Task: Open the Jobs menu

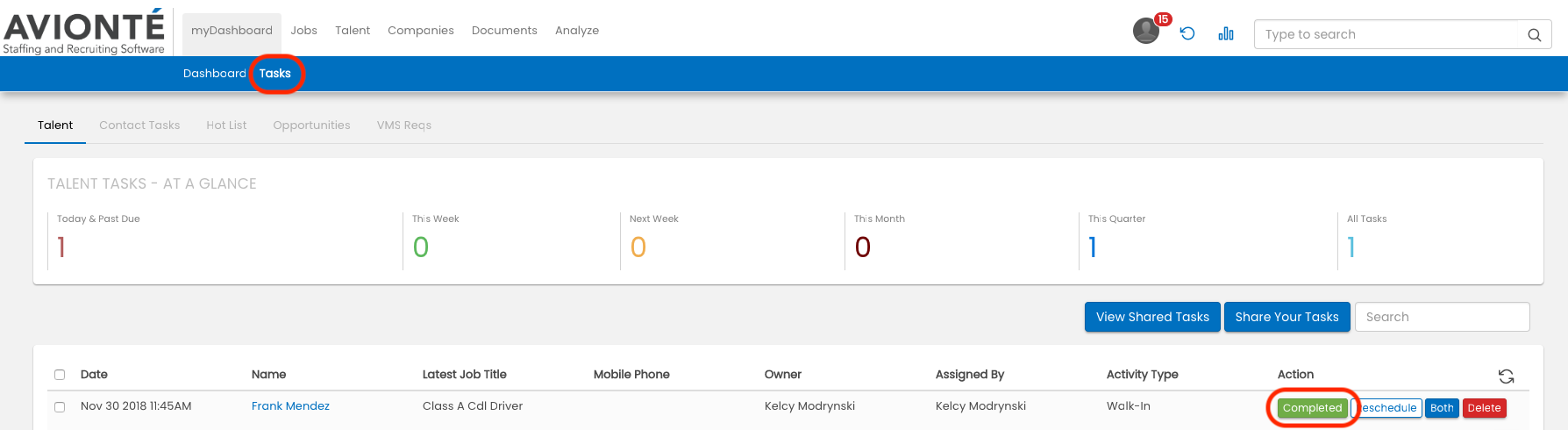Action: 303,31
